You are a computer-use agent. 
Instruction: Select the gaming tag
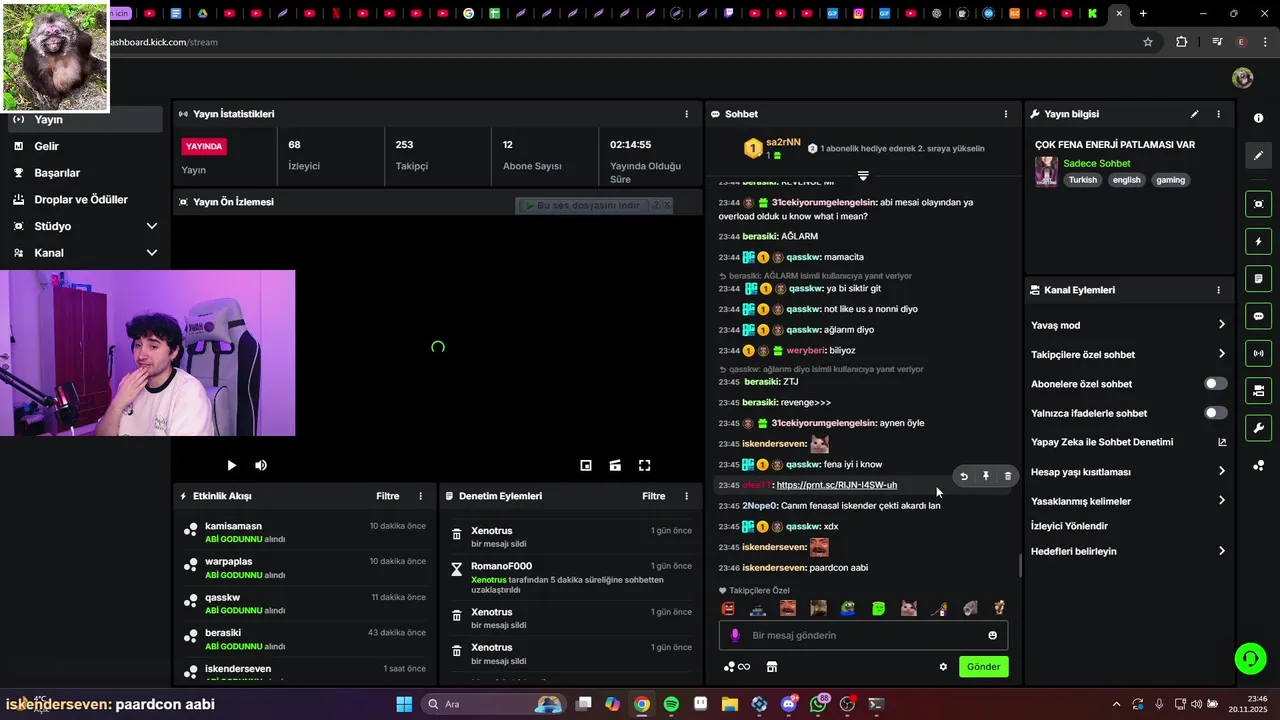pos(1170,180)
